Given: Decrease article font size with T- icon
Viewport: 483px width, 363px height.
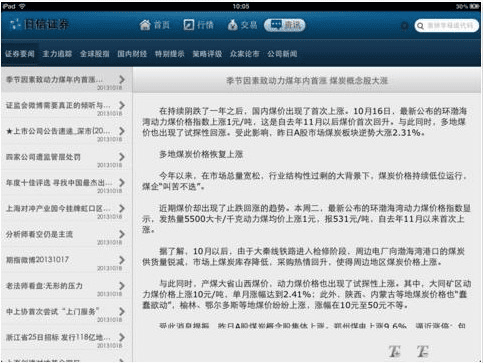Looking at the screenshot, I should [x=423, y=351].
